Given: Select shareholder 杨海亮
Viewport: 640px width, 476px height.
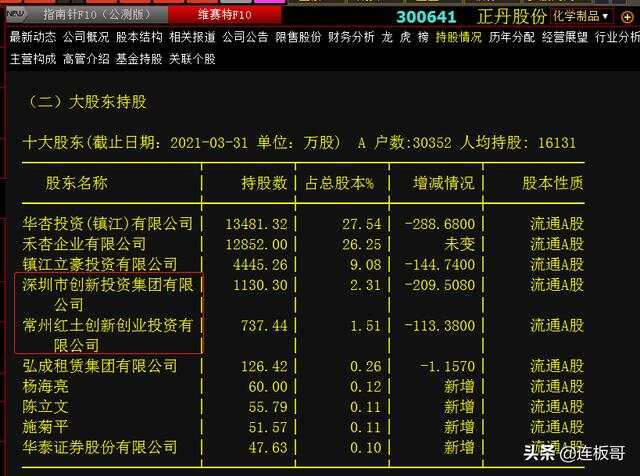Looking at the screenshot, I should click(45, 387).
